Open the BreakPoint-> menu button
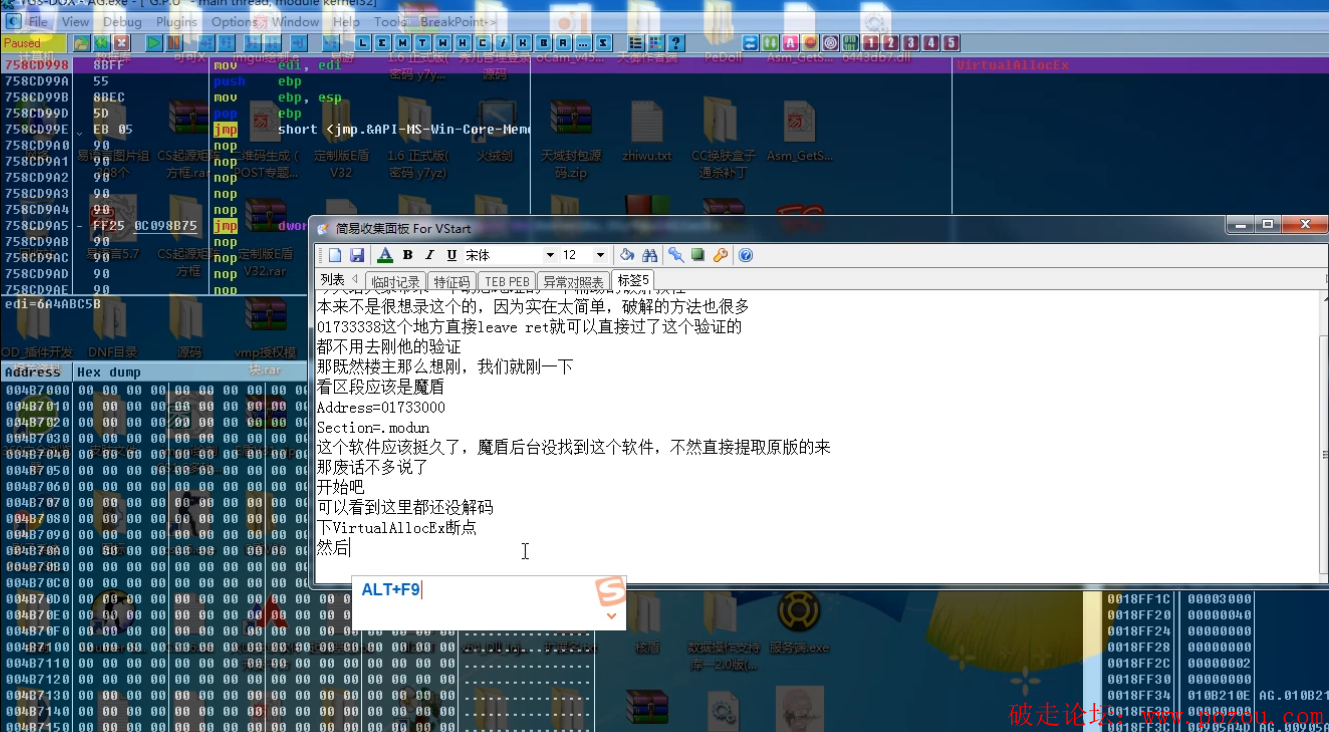This screenshot has height=732, width=1329. [458, 21]
